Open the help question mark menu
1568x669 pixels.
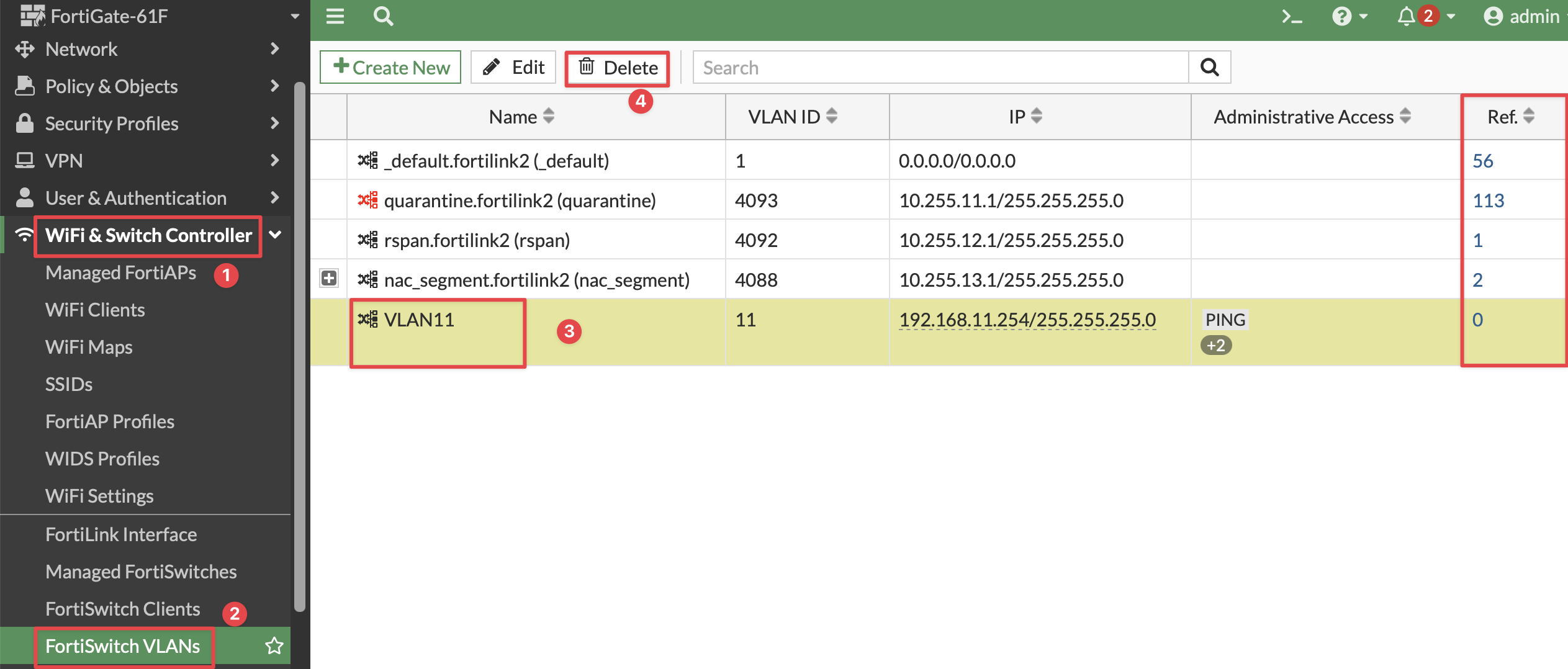tap(1349, 16)
